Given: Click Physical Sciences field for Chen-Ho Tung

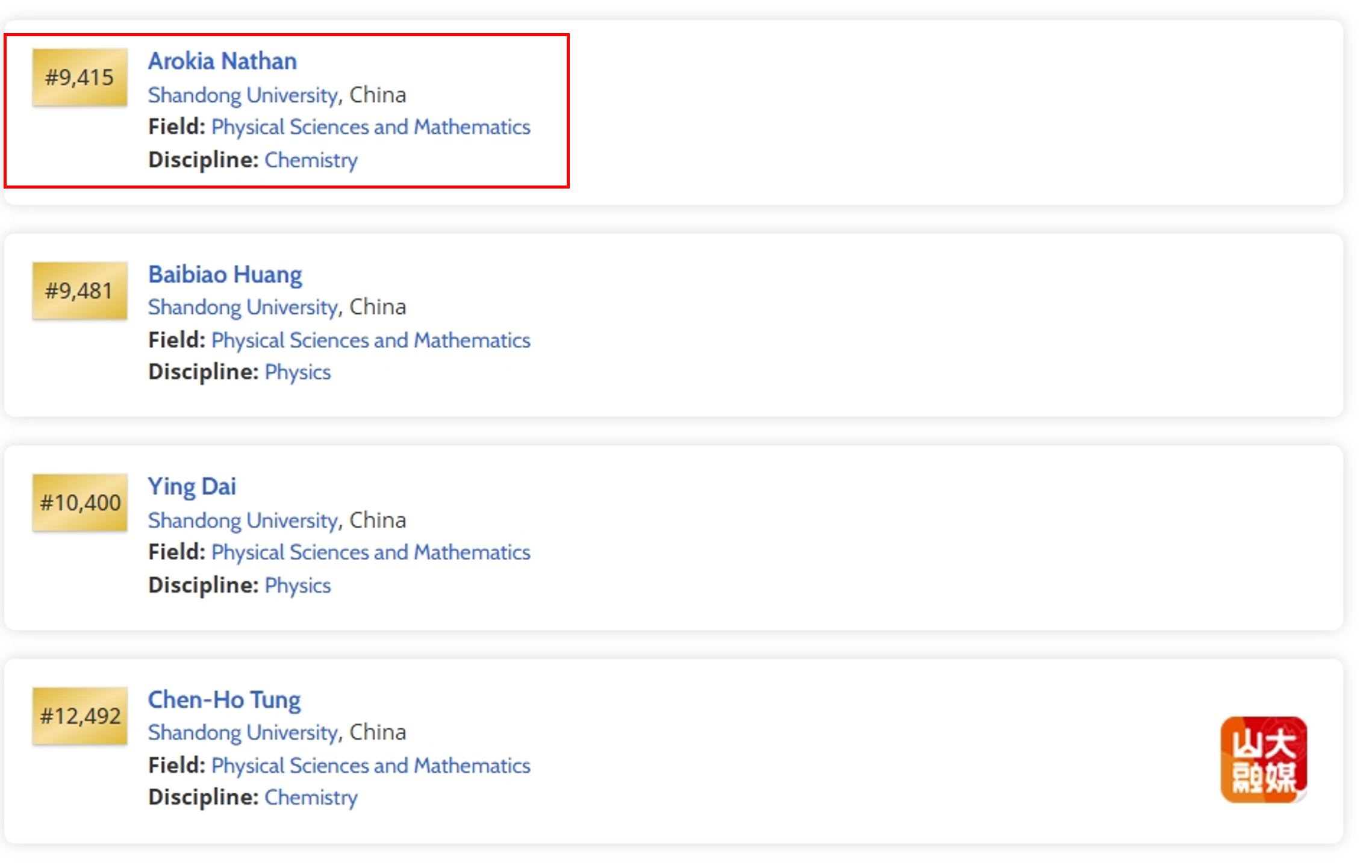Looking at the screenshot, I should [x=370, y=766].
